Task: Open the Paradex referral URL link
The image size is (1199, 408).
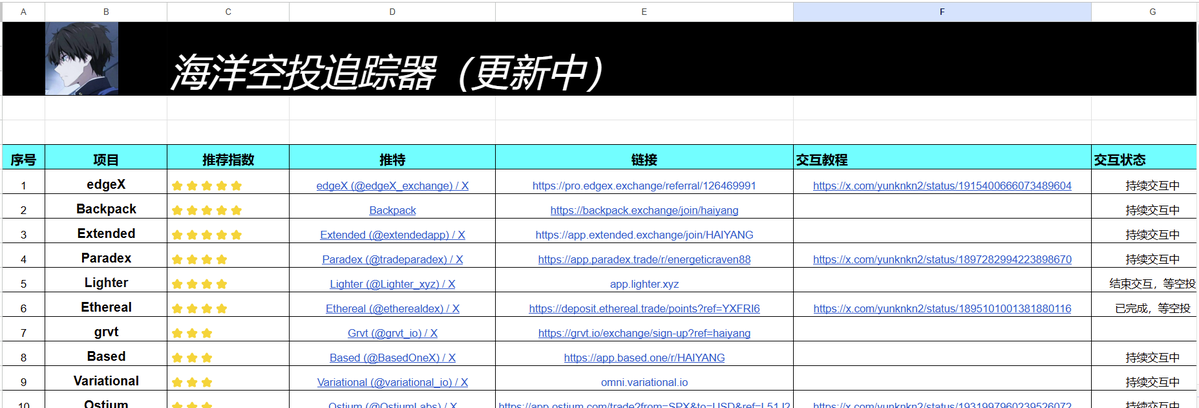Action: [644, 260]
